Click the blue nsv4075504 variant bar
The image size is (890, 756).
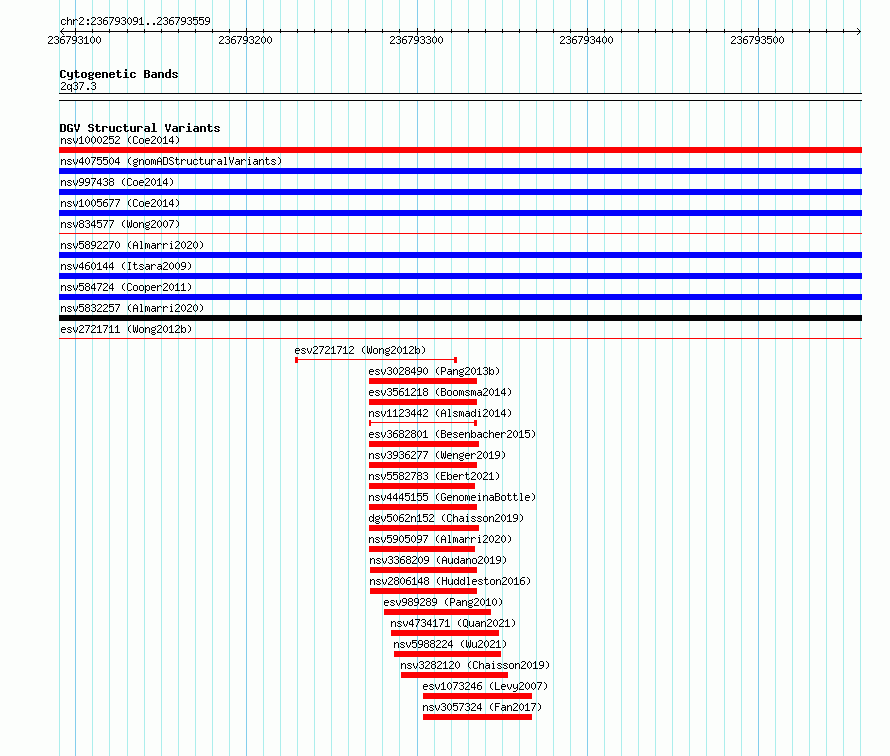click(460, 171)
